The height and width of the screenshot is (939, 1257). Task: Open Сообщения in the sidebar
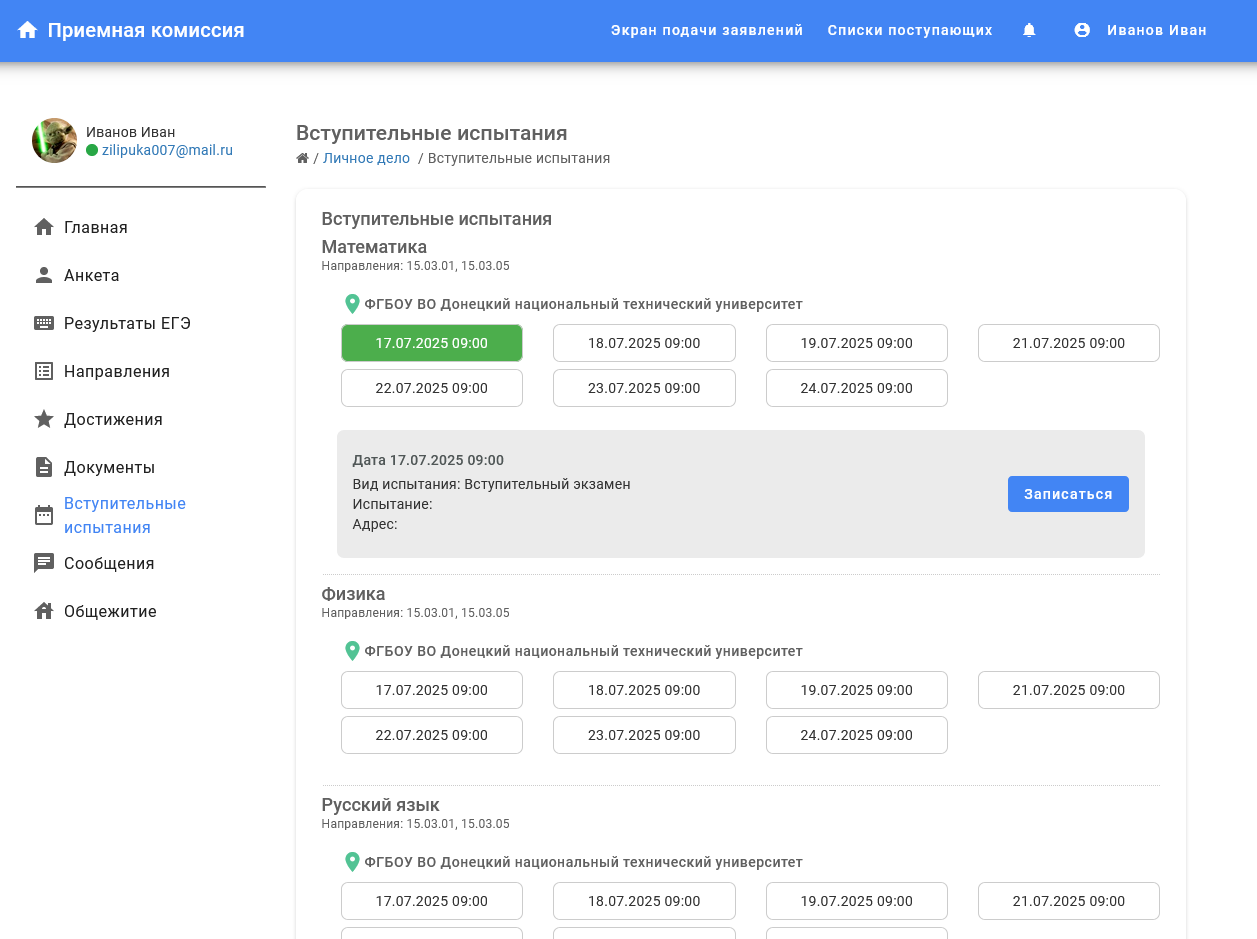[x=109, y=563]
